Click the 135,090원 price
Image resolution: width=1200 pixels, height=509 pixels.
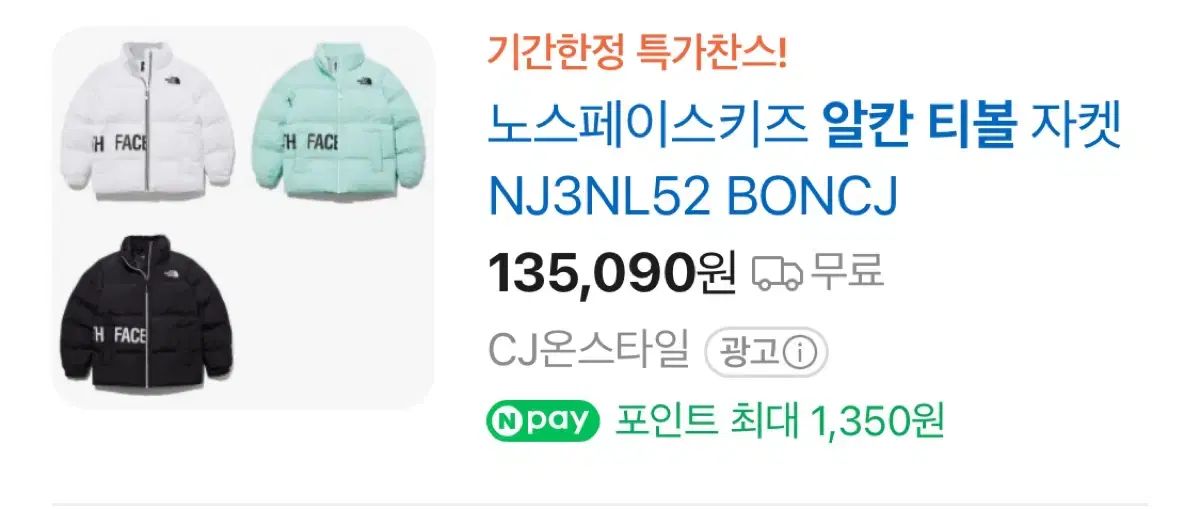coord(612,271)
